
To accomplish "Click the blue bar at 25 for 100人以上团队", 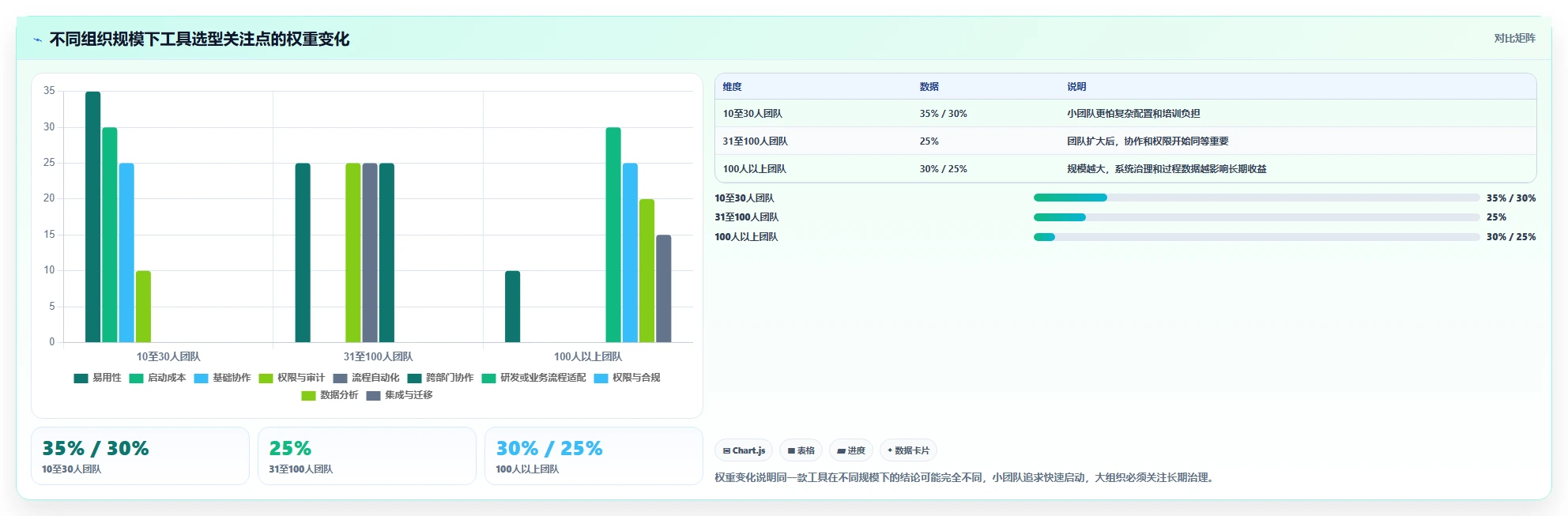I will point(630,253).
